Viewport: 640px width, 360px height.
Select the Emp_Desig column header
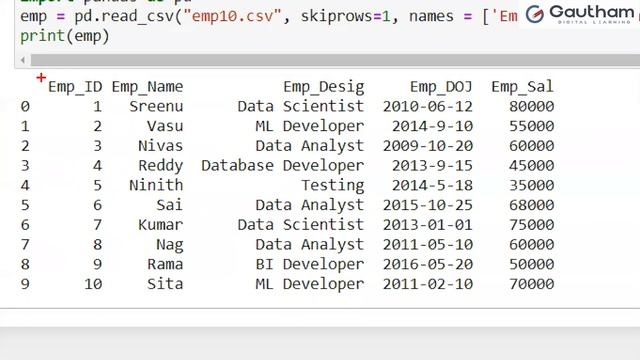324,87
